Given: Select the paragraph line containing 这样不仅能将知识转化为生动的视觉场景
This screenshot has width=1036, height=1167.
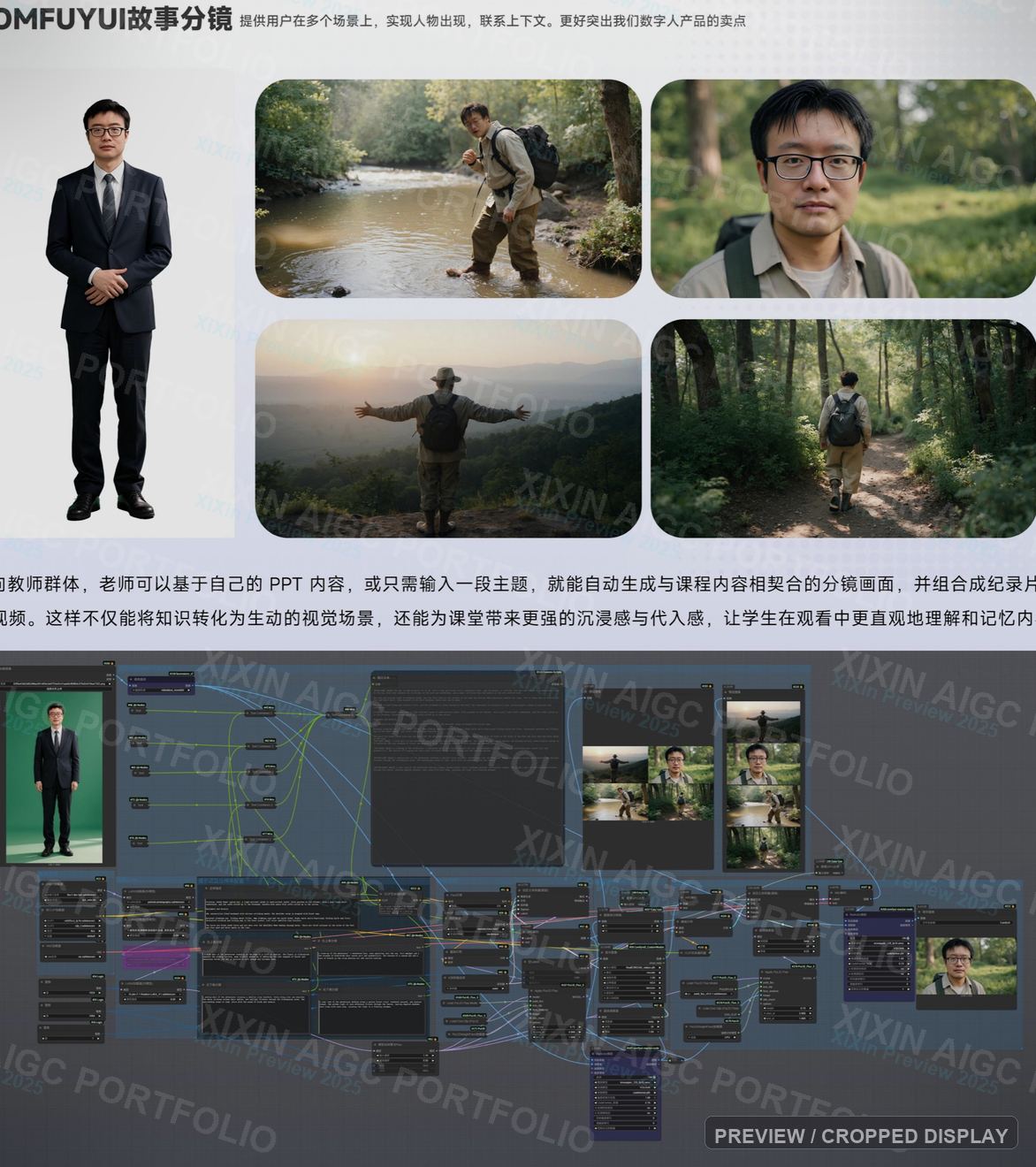Looking at the screenshot, I should (x=518, y=617).
